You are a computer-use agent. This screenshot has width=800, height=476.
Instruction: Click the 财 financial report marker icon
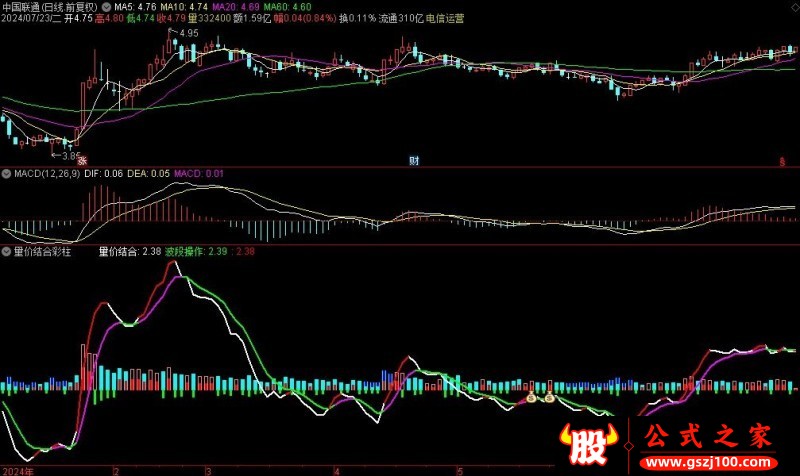coord(414,161)
